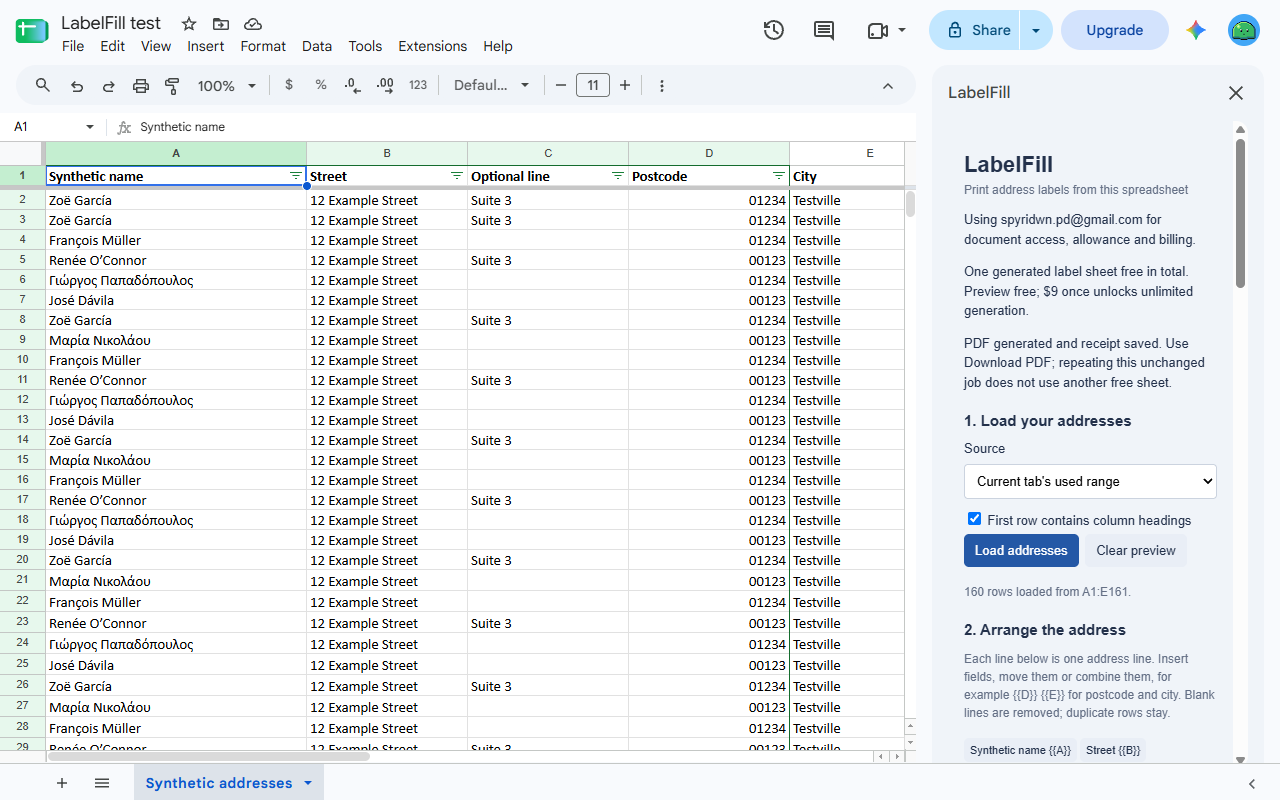This screenshot has width=1280, height=800.
Task: Format as currency
Action: 289,85
